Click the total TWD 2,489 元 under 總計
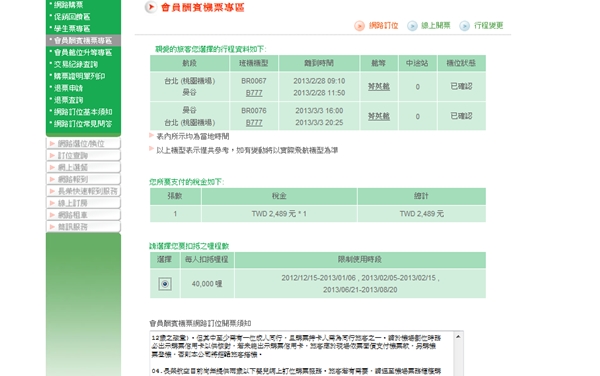This screenshot has height=376, width=600. click(422, 214)
